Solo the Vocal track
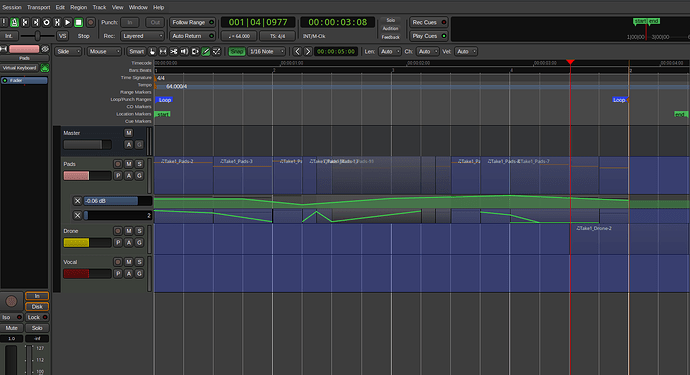 tap(139, 262)
